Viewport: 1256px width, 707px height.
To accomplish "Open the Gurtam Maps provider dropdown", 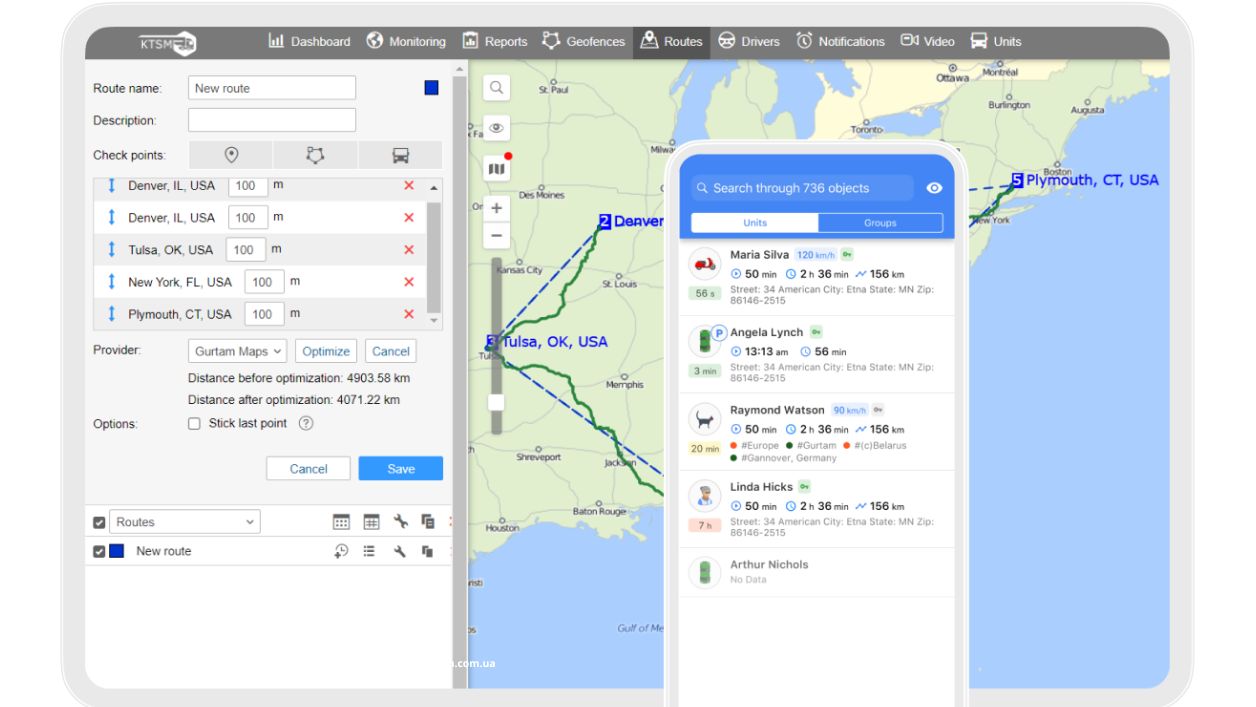I will (x=237, y=351).
